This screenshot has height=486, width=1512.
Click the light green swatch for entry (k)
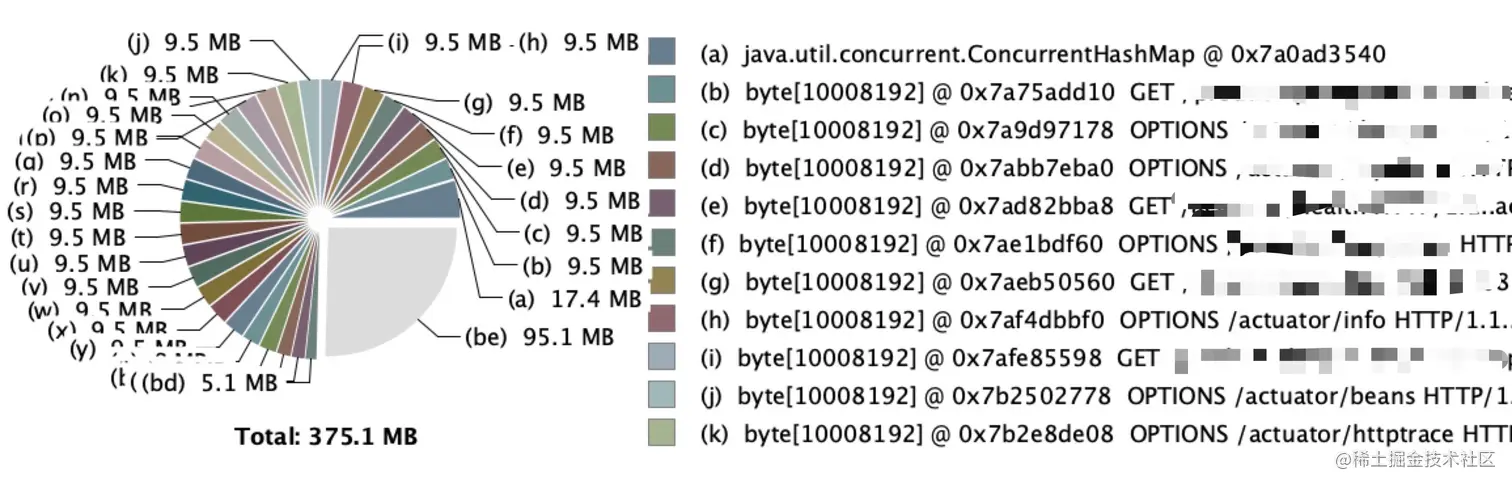(x=662, y=433)
